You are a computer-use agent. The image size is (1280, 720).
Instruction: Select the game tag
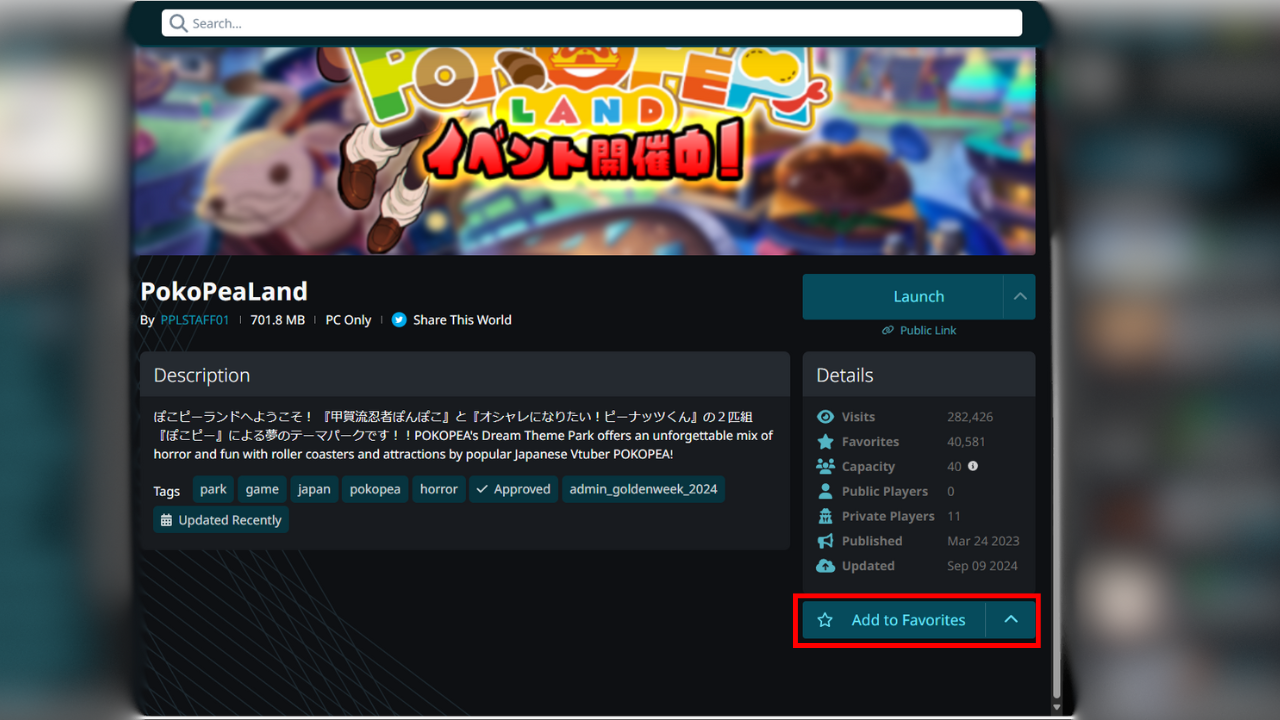262,489
